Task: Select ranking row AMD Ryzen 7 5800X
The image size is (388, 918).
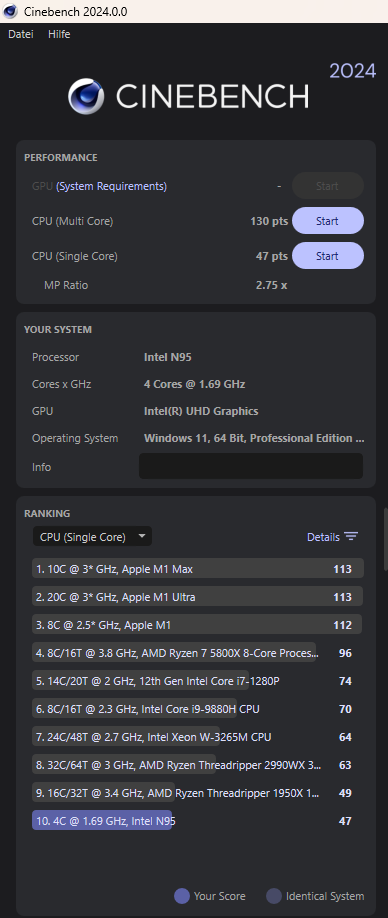Action: (198, 653)
